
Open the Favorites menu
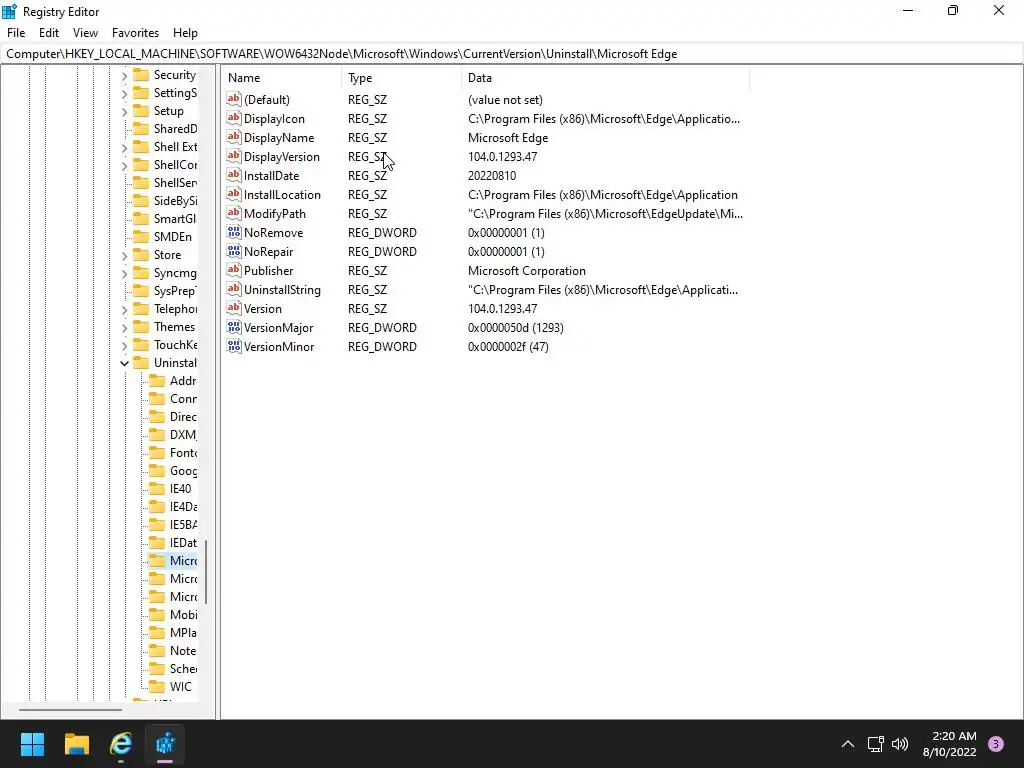[135, 33]
